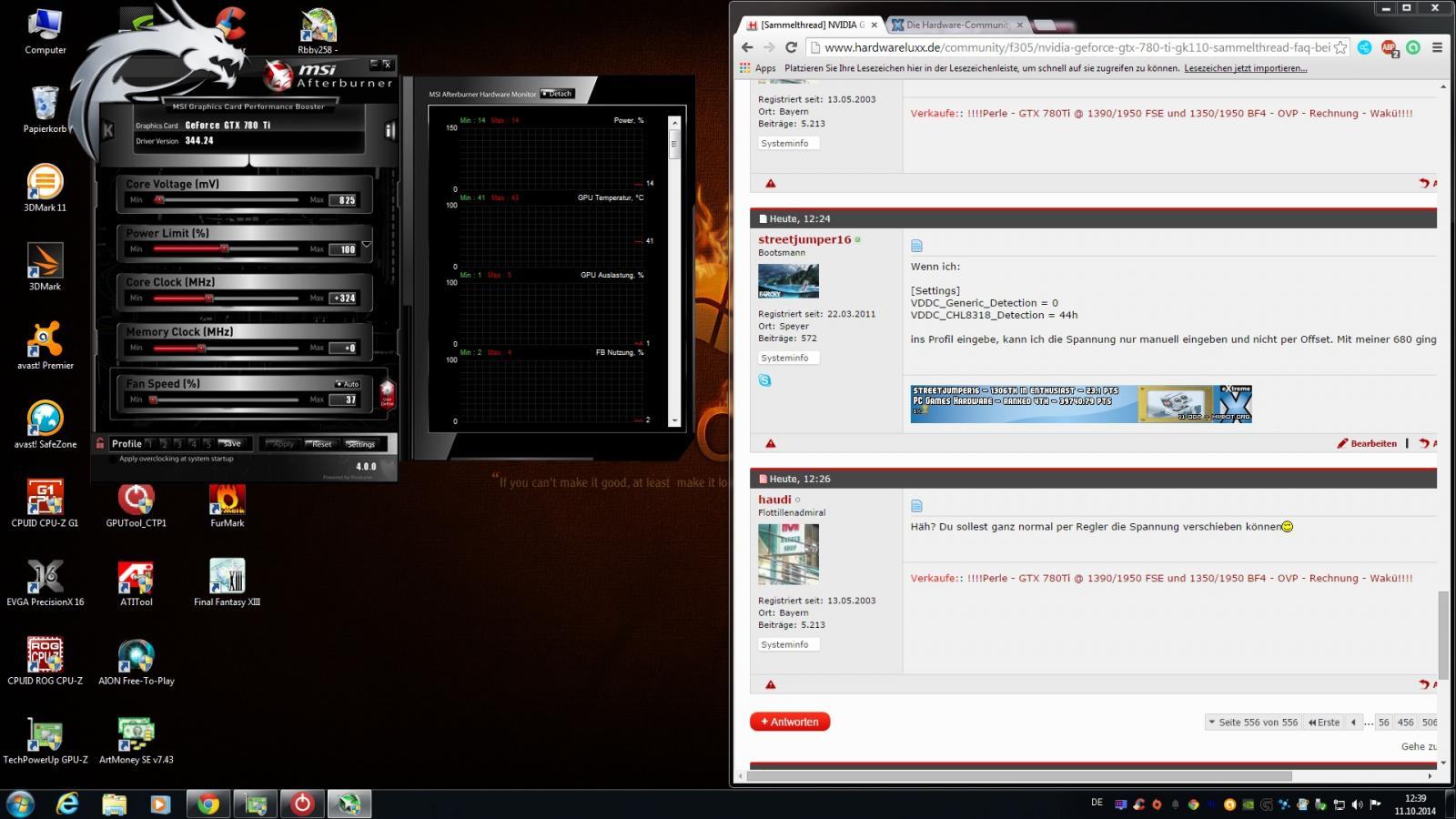Open the Windows Start menu
Image resolution: width=1456 pixels, height=819 pixels.
click(20, 804)
